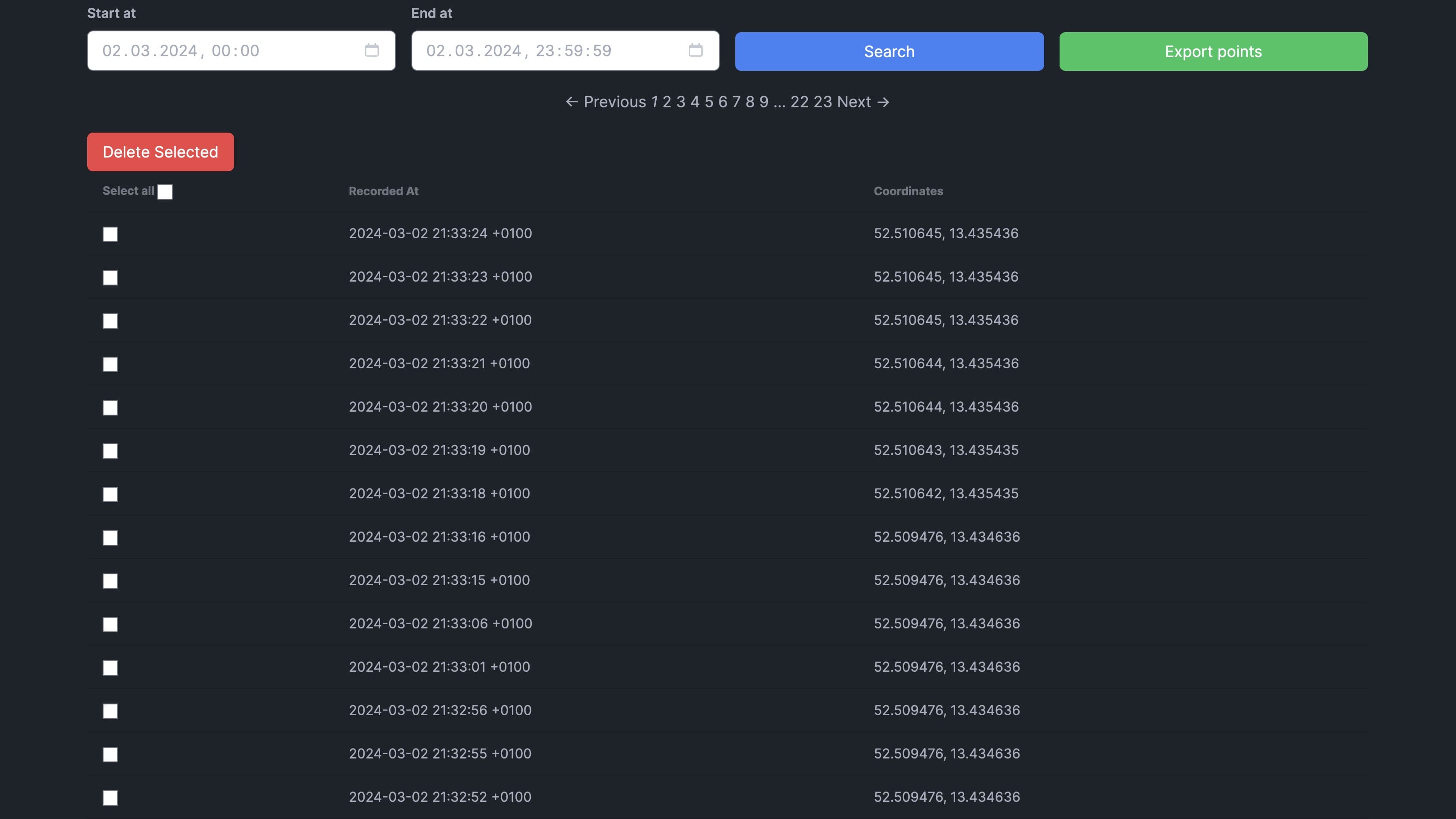1456x819 pixels.
Task: Tick the checkbox for the 21:32:52 point
Action: coord(110,798)
